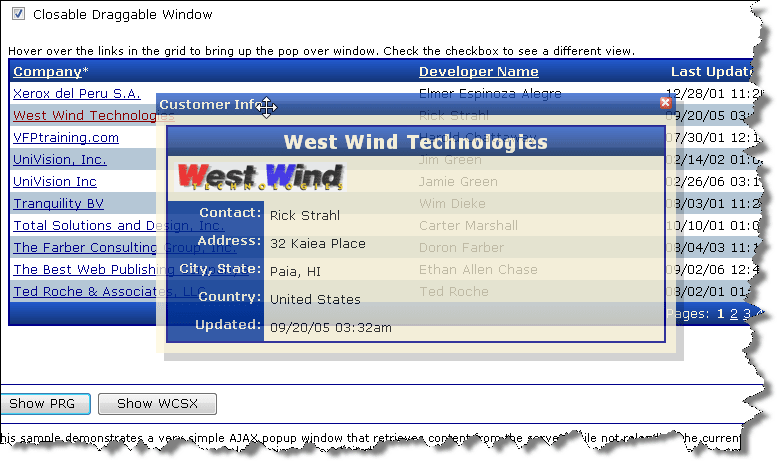Open the West Wind Technologies company link
The width and height of the screenshot is (777, 461).
(x=94, y=115)
